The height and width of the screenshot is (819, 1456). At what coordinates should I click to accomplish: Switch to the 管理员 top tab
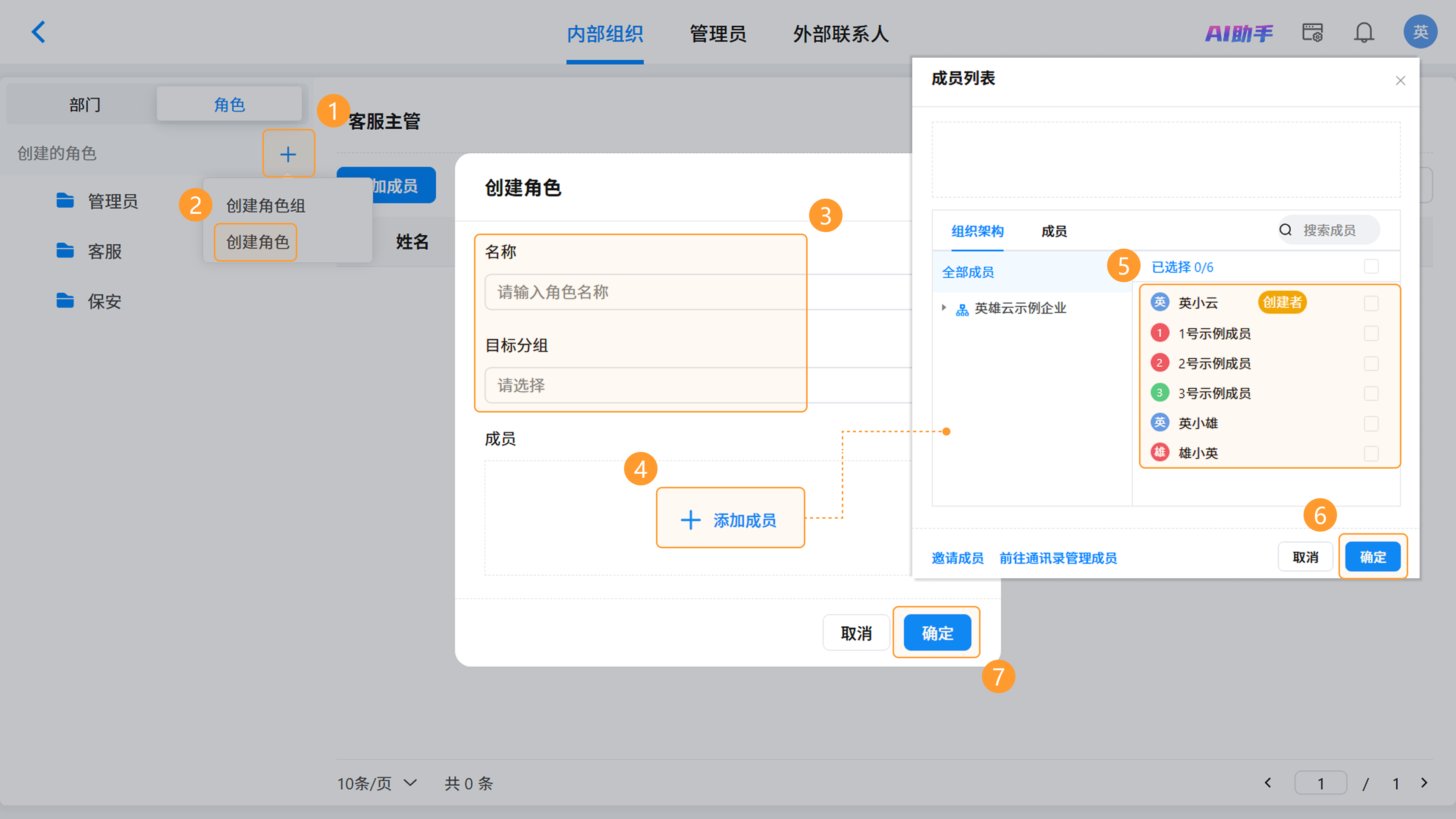point(718,34)
